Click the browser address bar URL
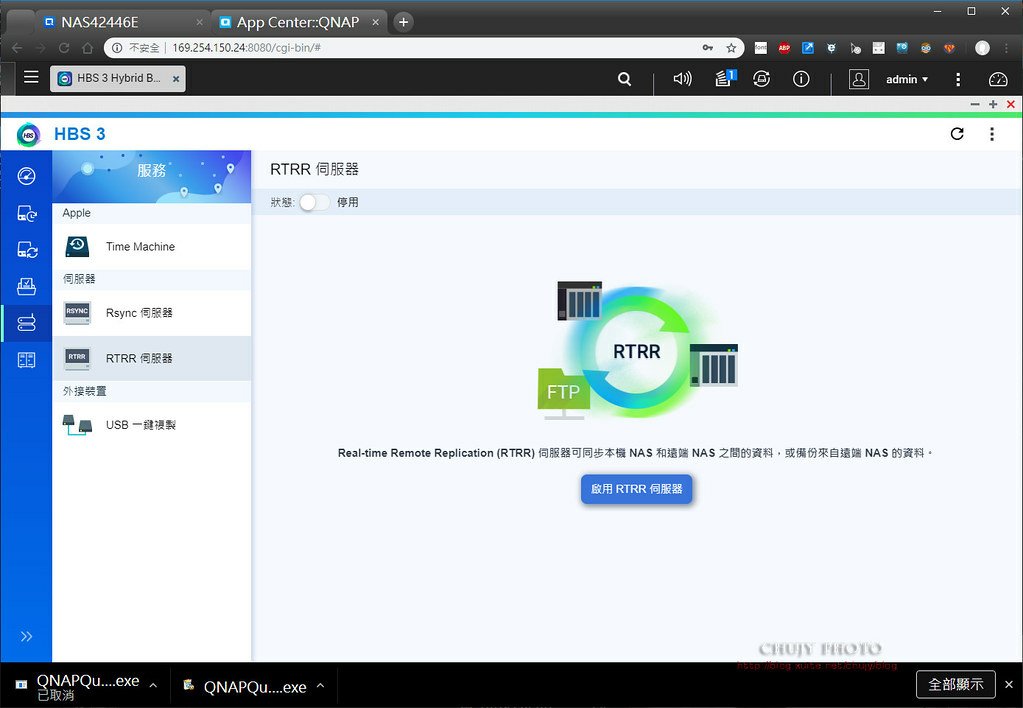1023x708 pixels. pos(247,48)
